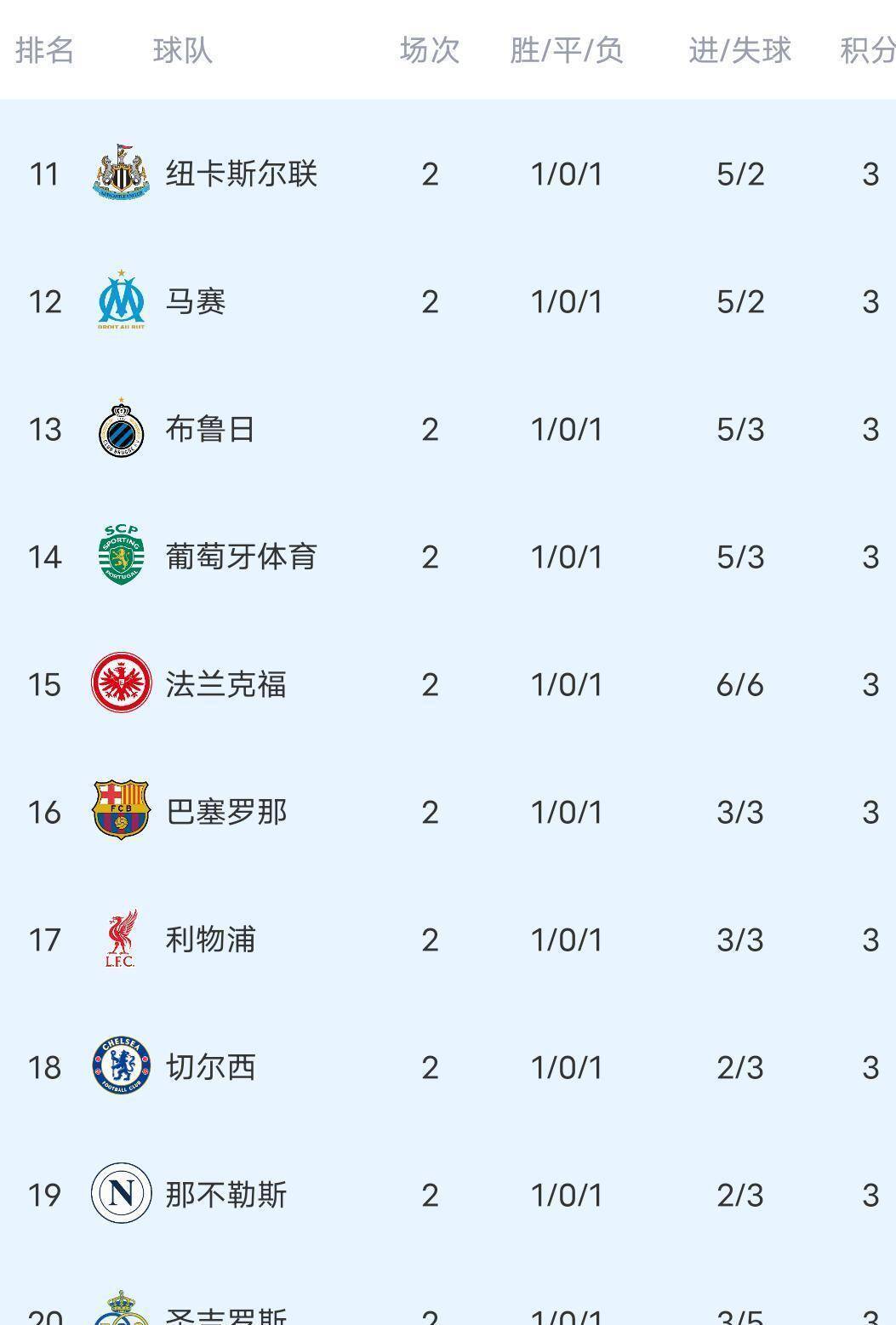Screen dimensions: 896x1325
Task: Click the Marseille club crest
Action: [122, 301]
